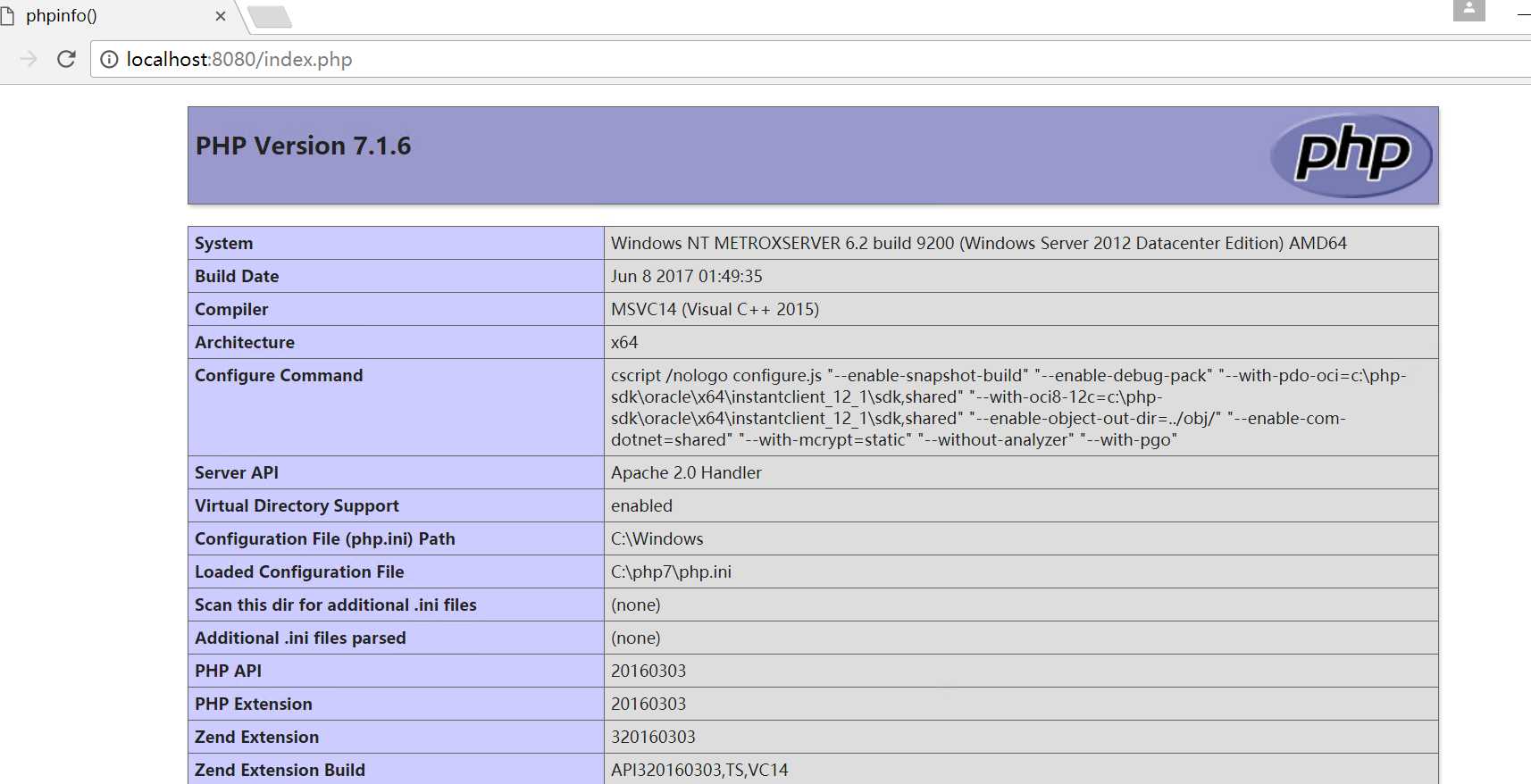
Task: Click the enabled value
Action: click(x=641, y=505)
